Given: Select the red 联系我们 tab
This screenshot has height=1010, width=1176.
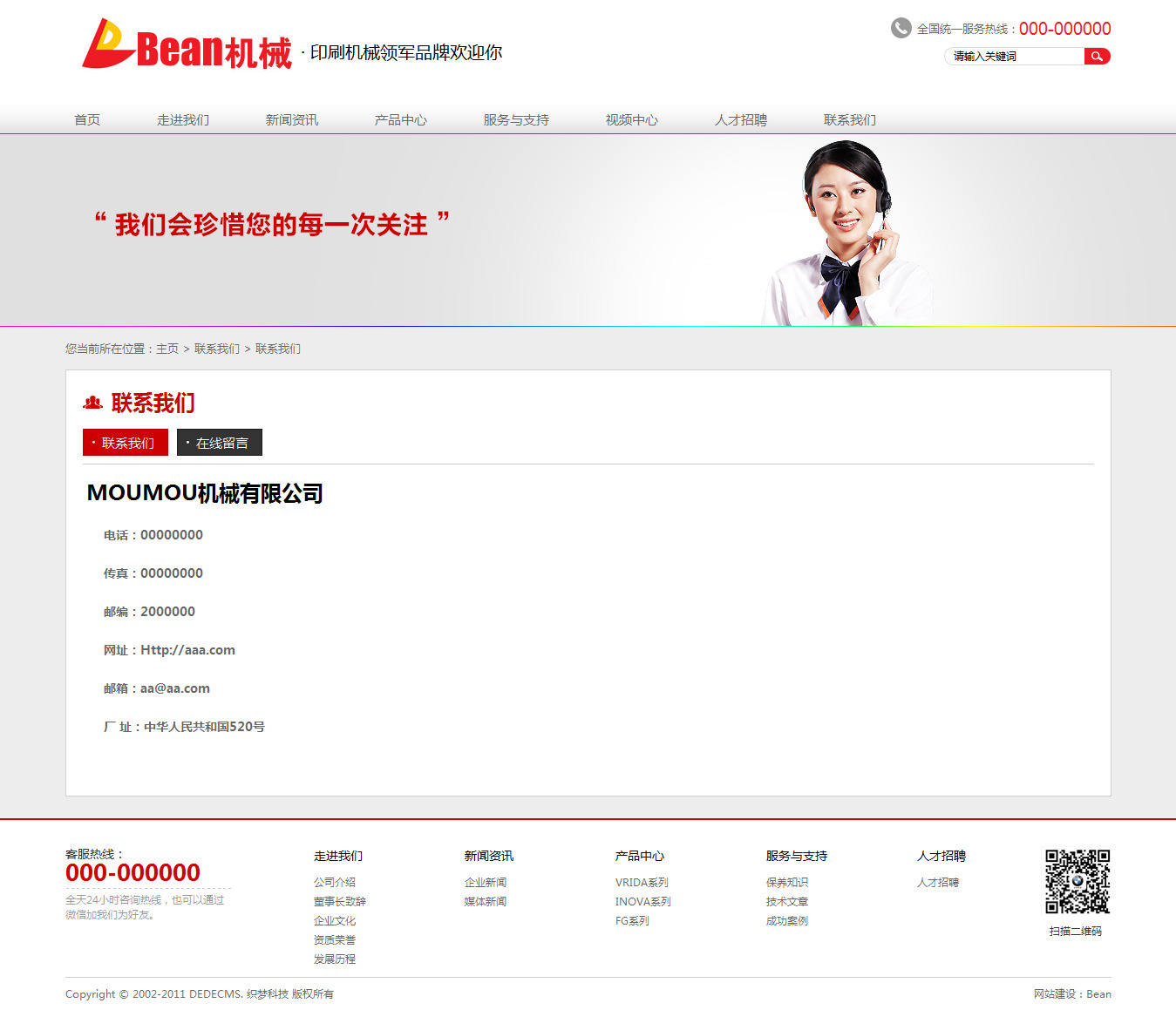Looking at the screenshot, I should (x=126, y=443).
